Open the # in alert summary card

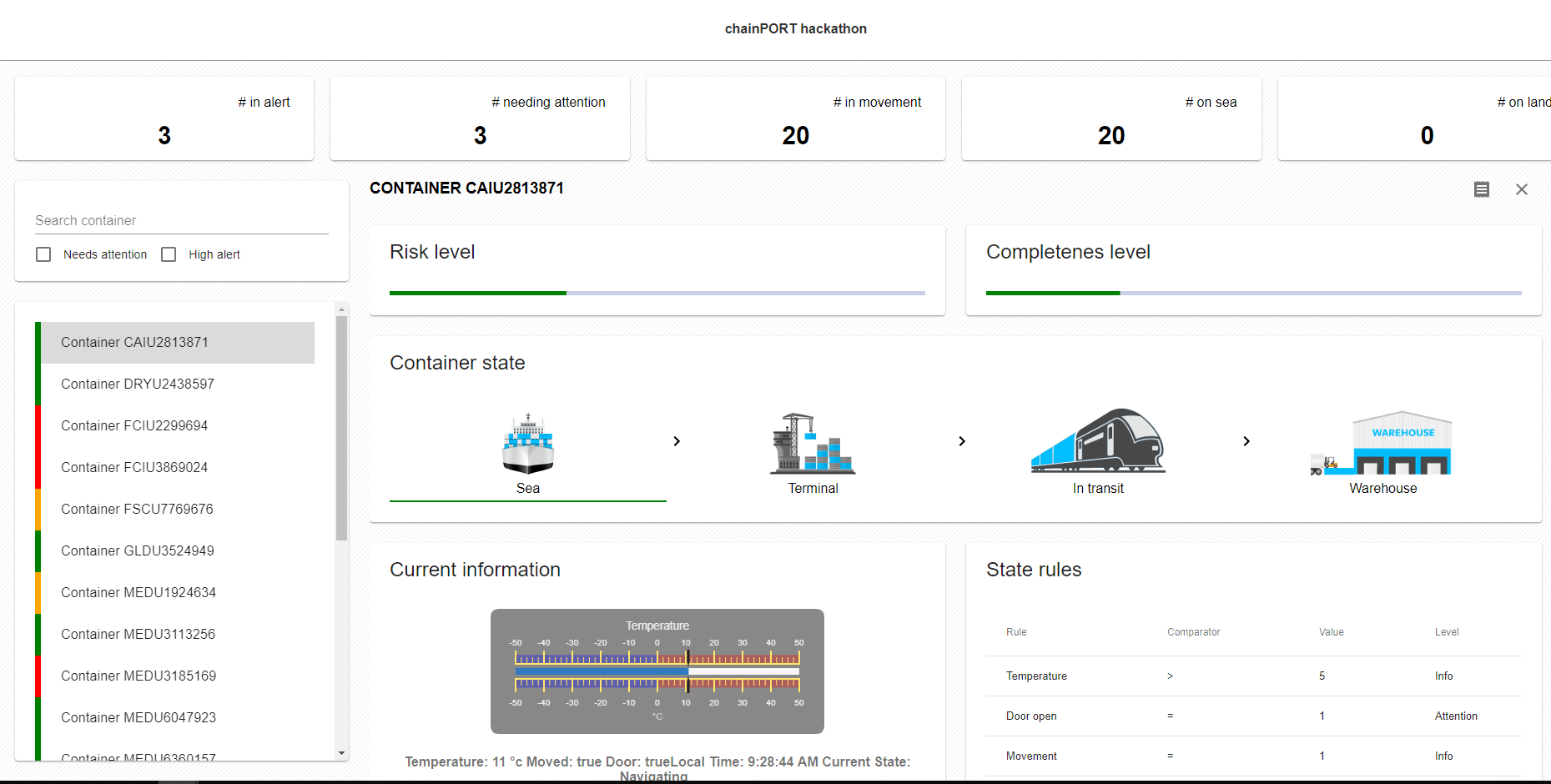click(x=164, y=118)
